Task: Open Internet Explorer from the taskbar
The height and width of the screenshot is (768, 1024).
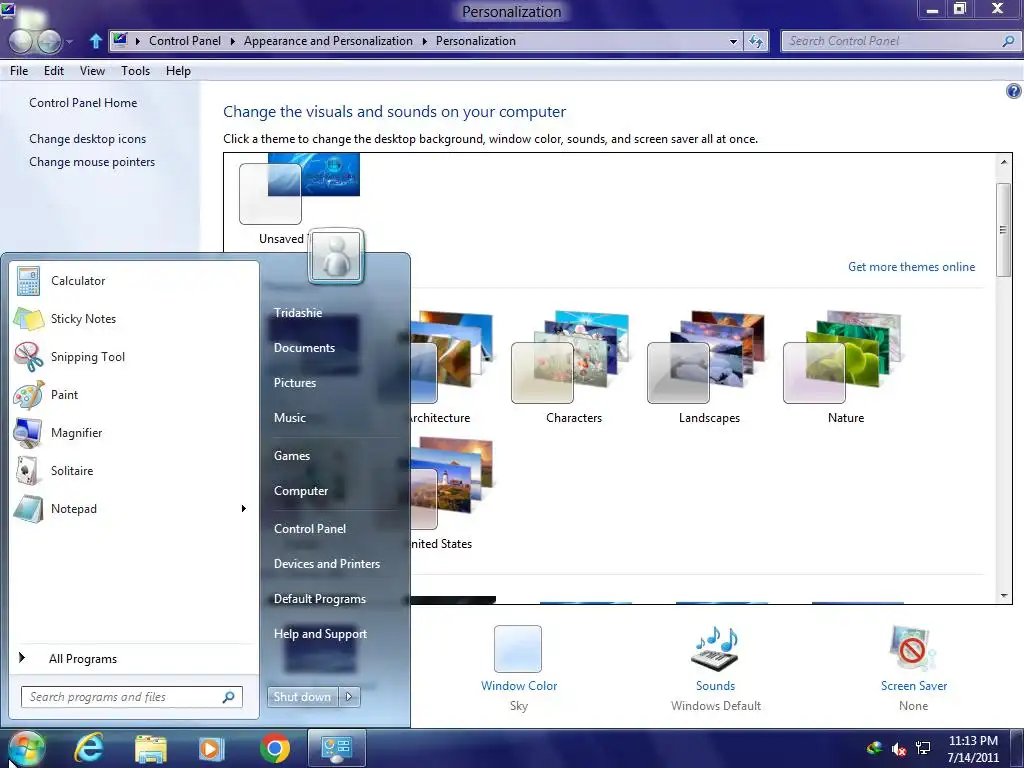Action: click(x=89, y=748)
